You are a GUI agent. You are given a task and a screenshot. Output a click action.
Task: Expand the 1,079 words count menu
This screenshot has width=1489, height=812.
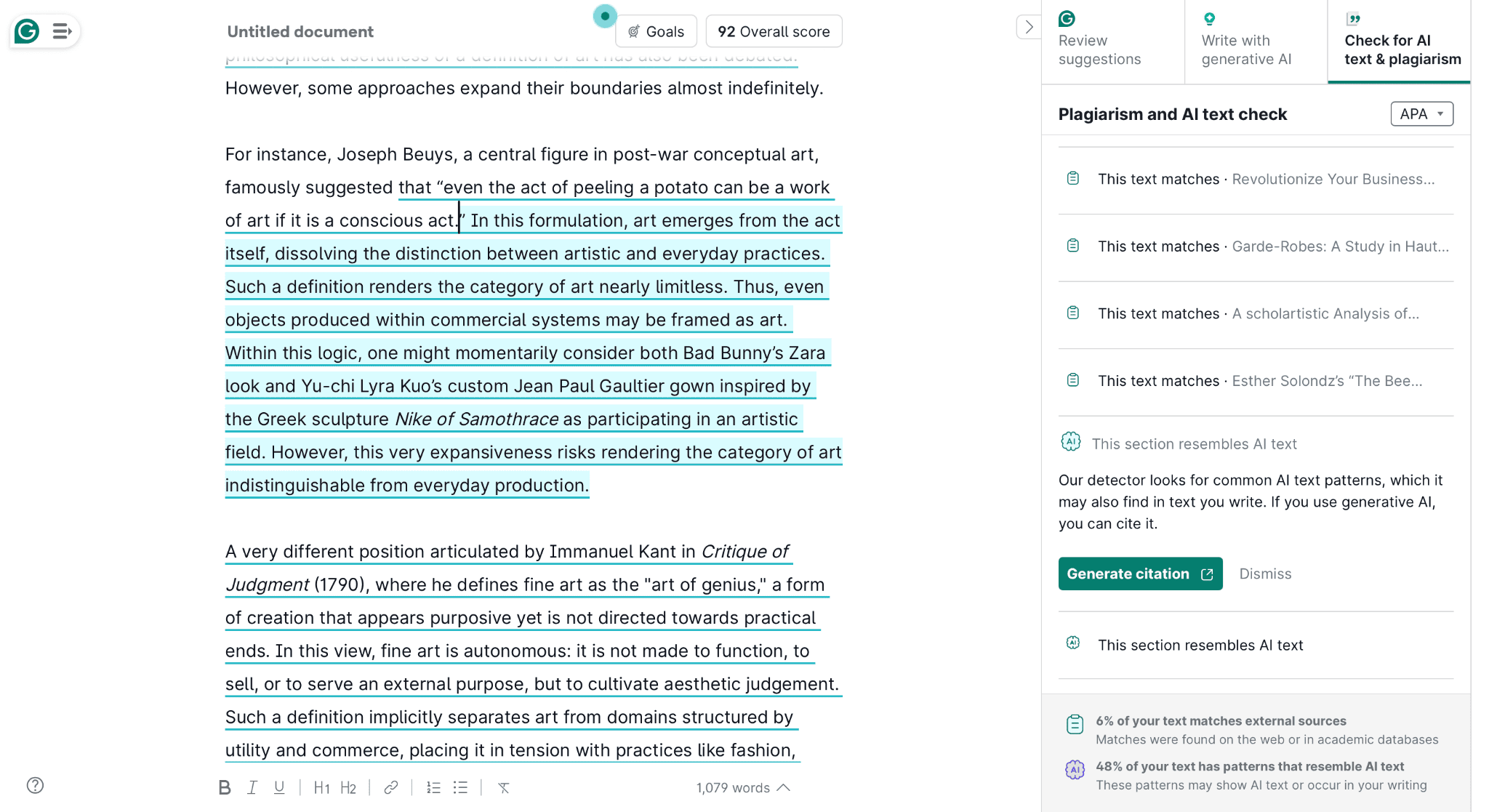[743, 788]
